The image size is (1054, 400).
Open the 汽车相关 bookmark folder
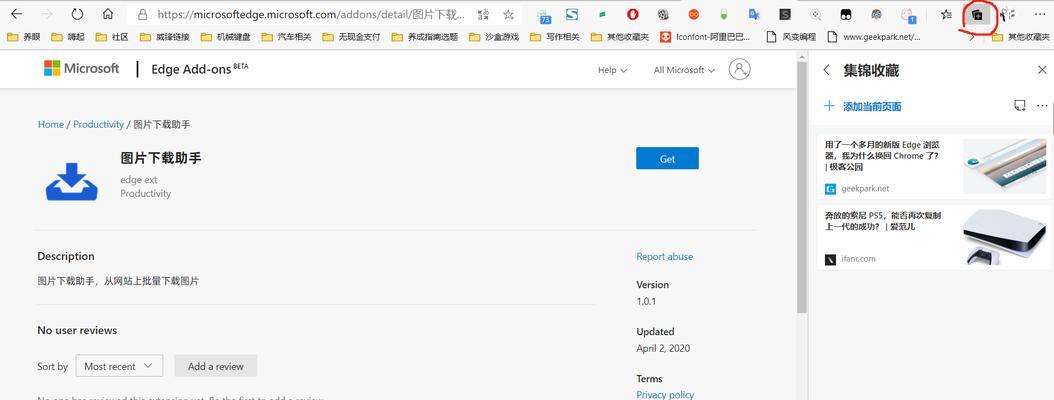tap(286, 37)
